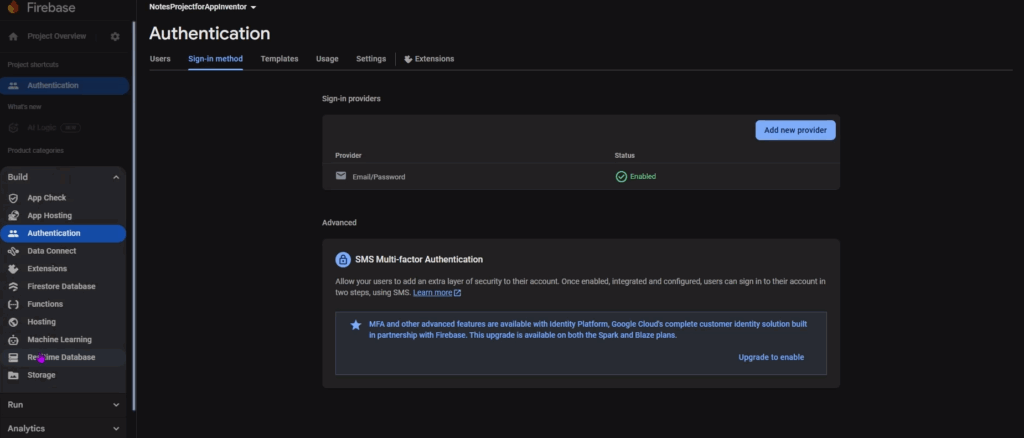The width and height of the screenshot is (1024, 438).
Task: Click the Add new provider button
Action: pyautogui.click(x=795, y=130)
